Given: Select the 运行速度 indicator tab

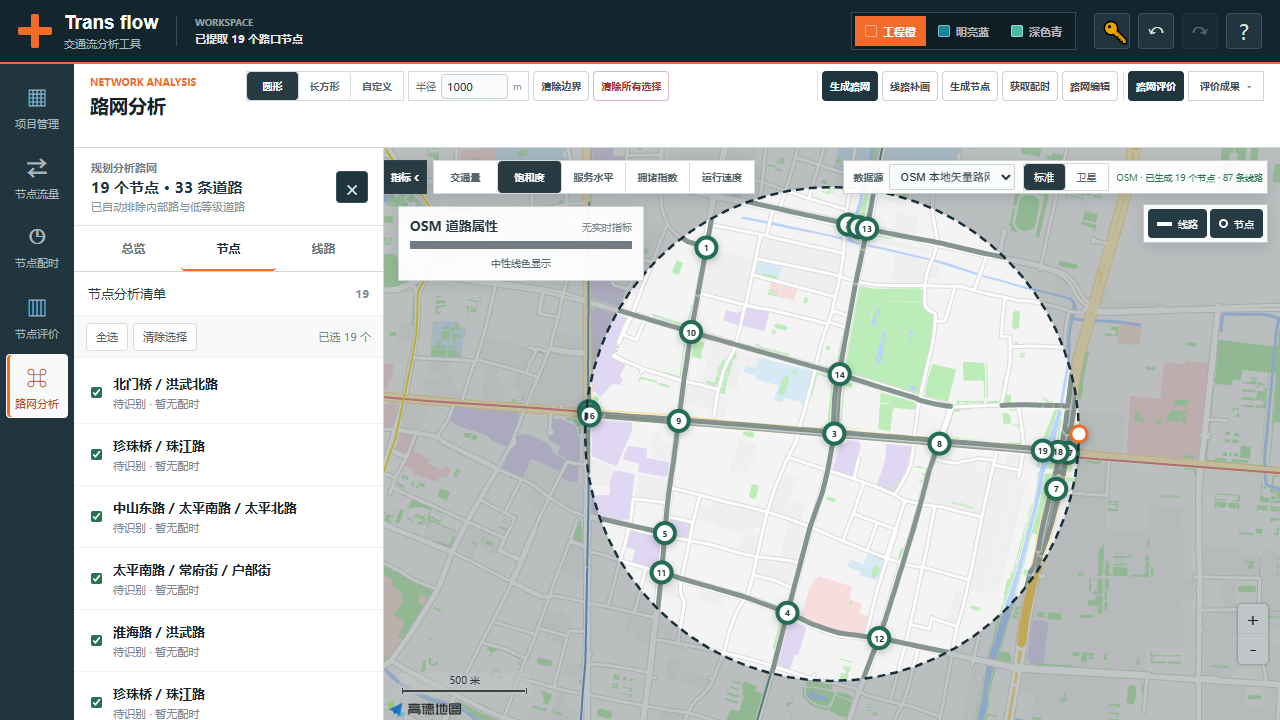Looking at the screenshot, I should (x=721, y=177).
